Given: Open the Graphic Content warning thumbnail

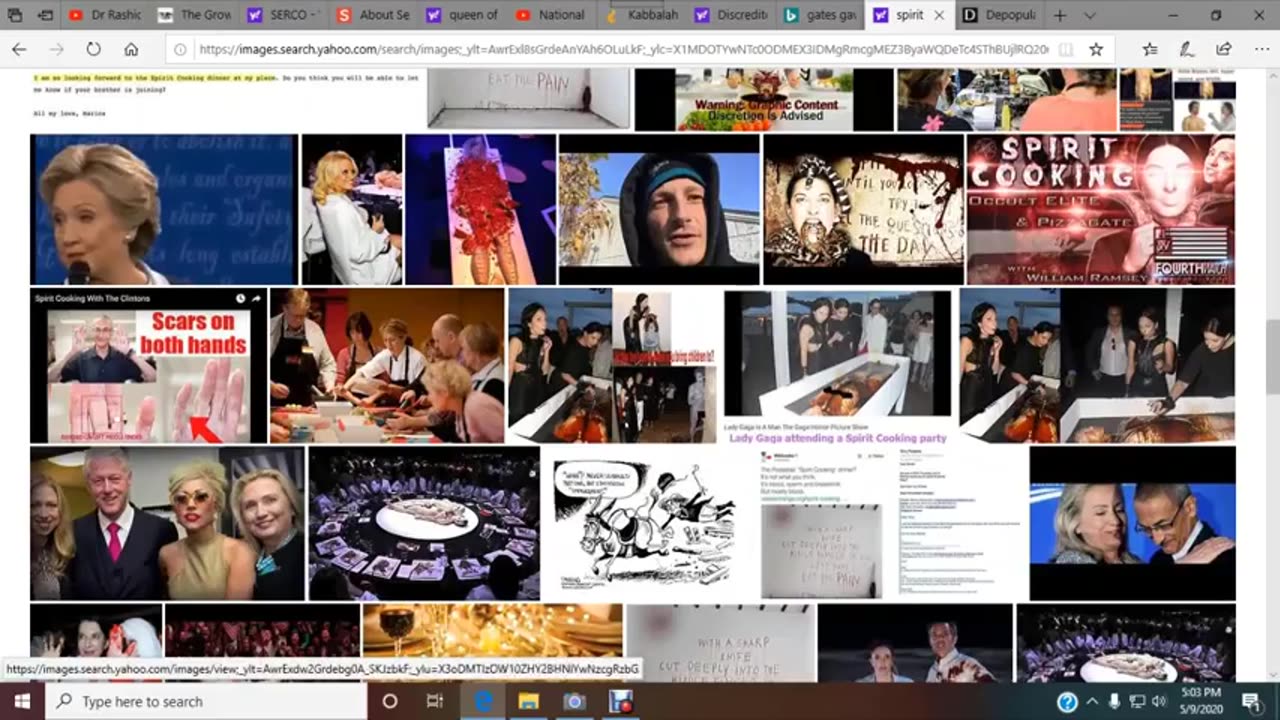Looking at the screenshot, I should 764,100.
